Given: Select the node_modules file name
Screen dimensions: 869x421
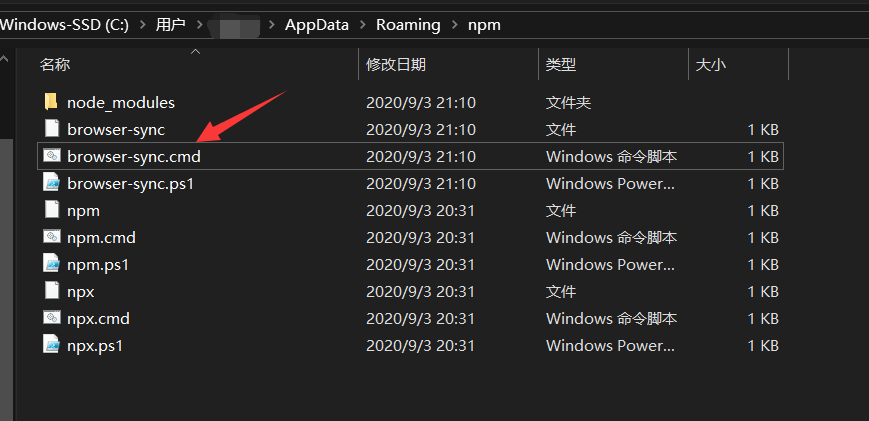Looking at the screenshot, I should point(121,102).
